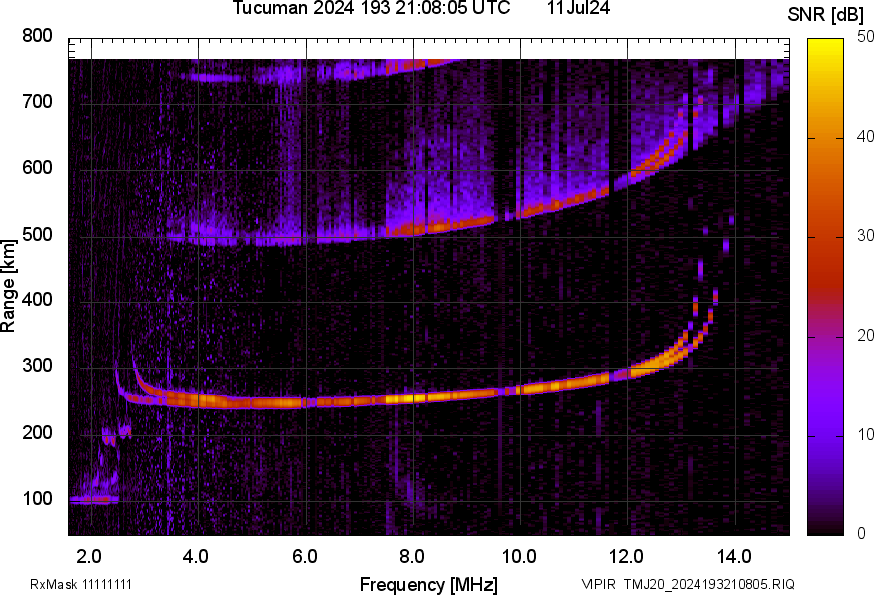Click the 11Jul24 date label
Screen dimensions: 874x595
(x=578, y=9)
